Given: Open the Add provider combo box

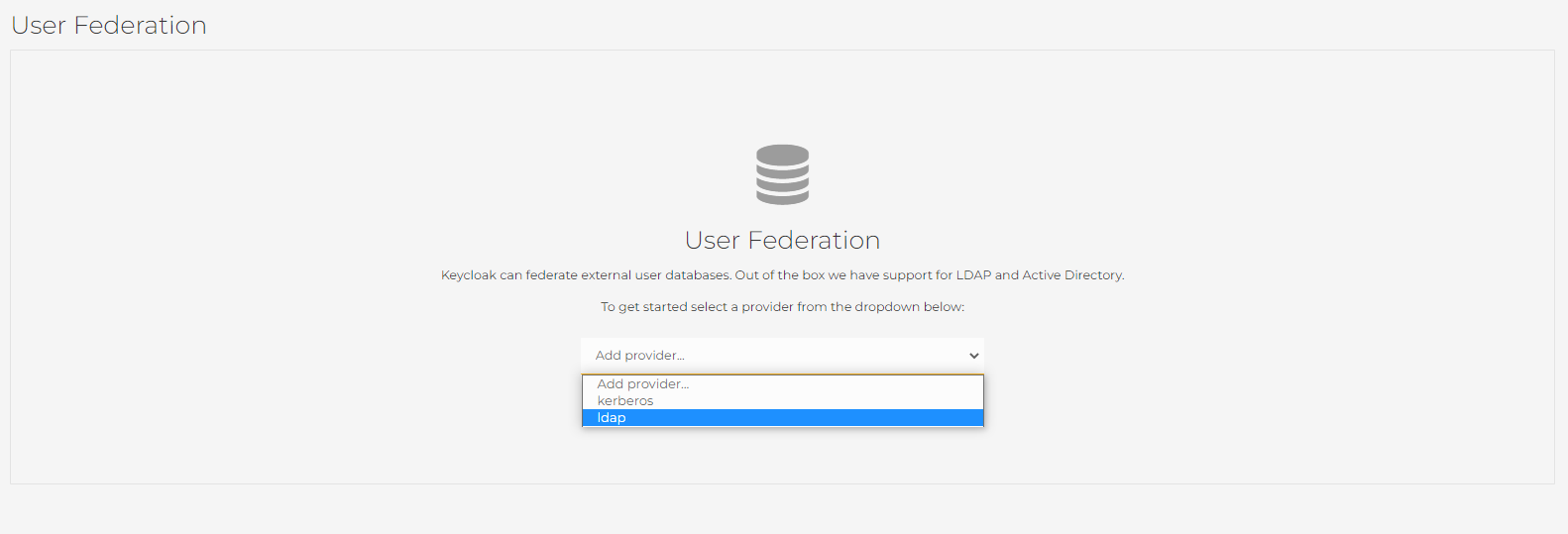Looking at the screenshot, I should pyautogui.click(x=782, y=356).
